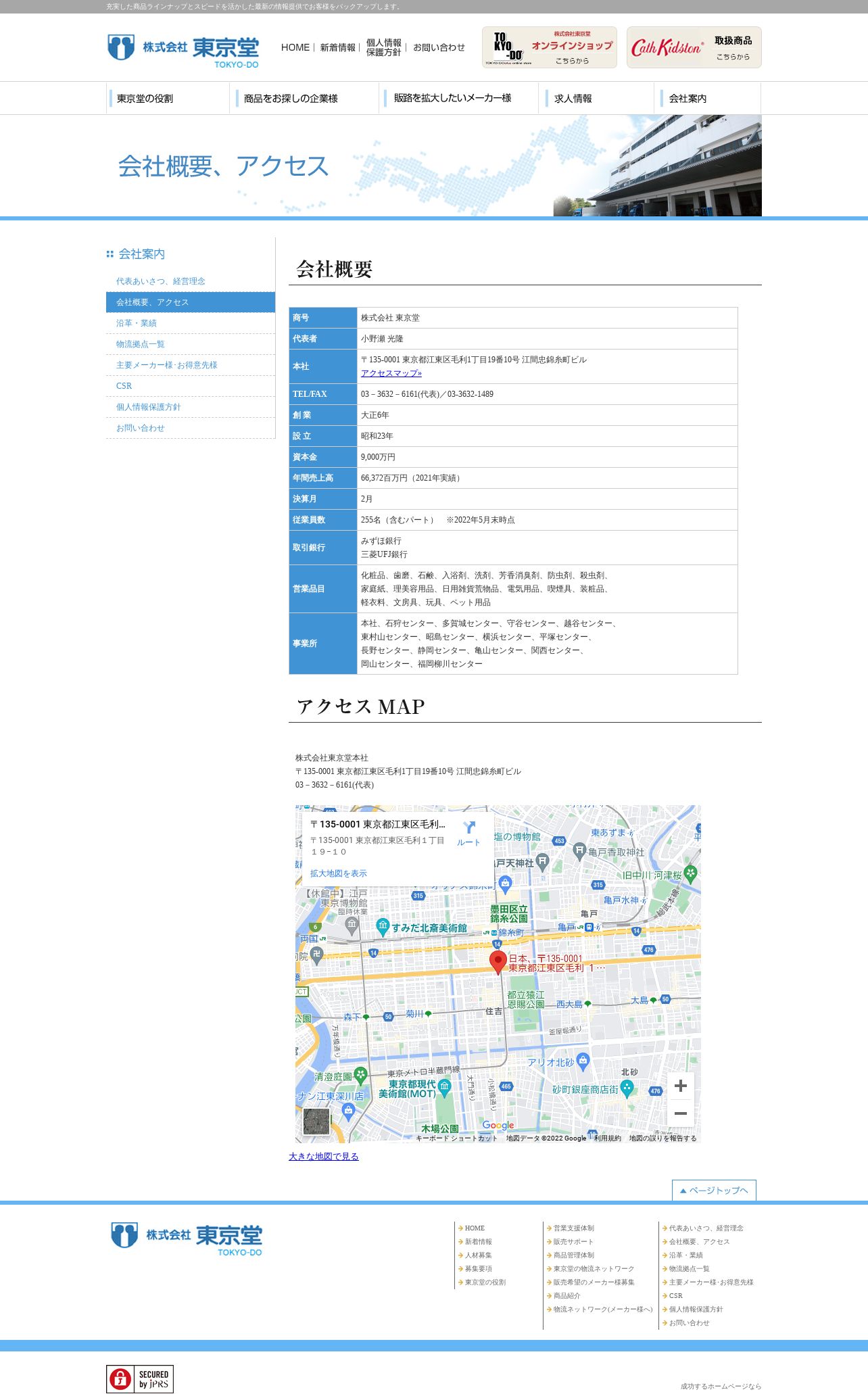Image resolution: width=868 pixels, height=1394 pixels.
Task: Switch to satellite view using the map thumbnail
Action: (316, 1122)
